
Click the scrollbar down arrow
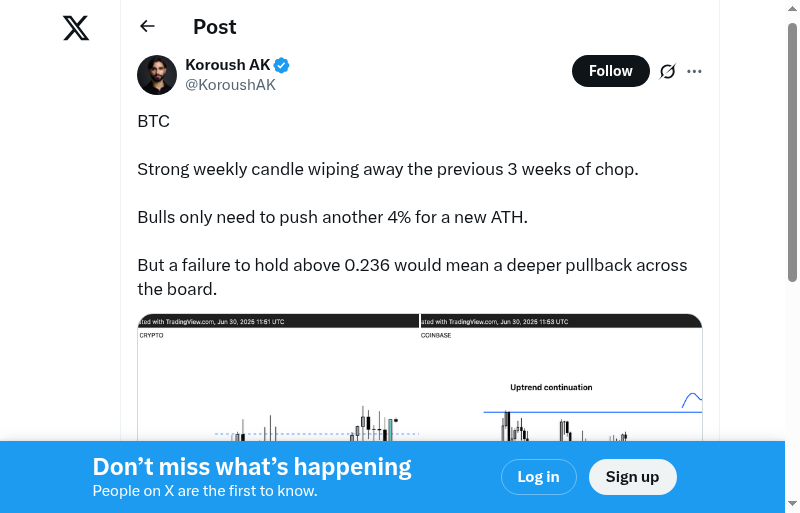[x=793, y=504]
